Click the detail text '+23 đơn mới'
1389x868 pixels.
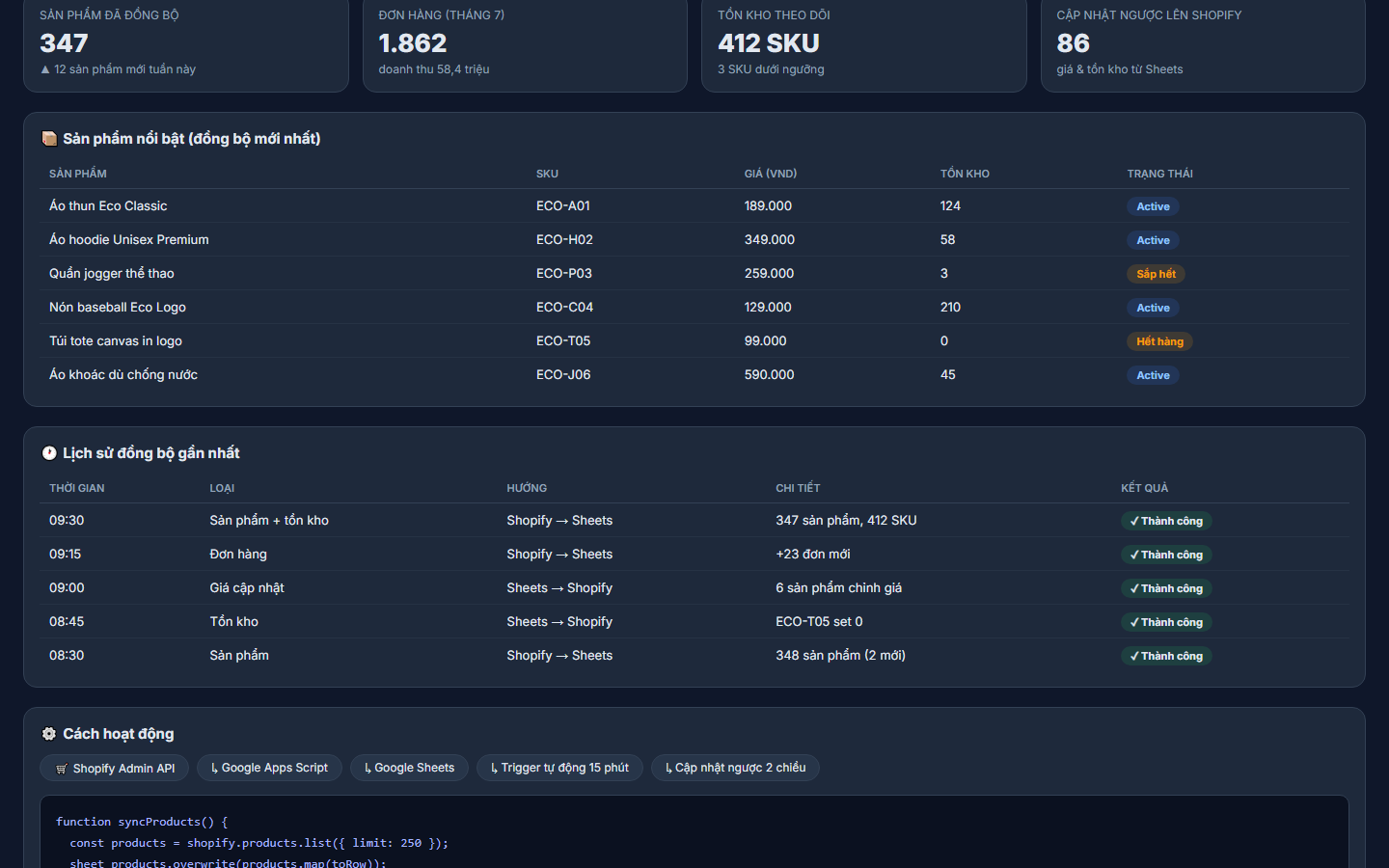coord(813,555)
